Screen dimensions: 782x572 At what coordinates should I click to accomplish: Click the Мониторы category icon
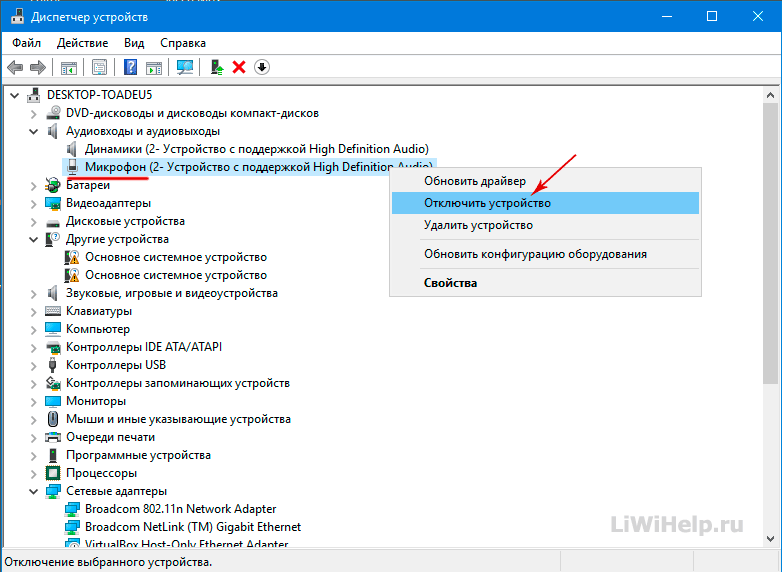point(53,401)
